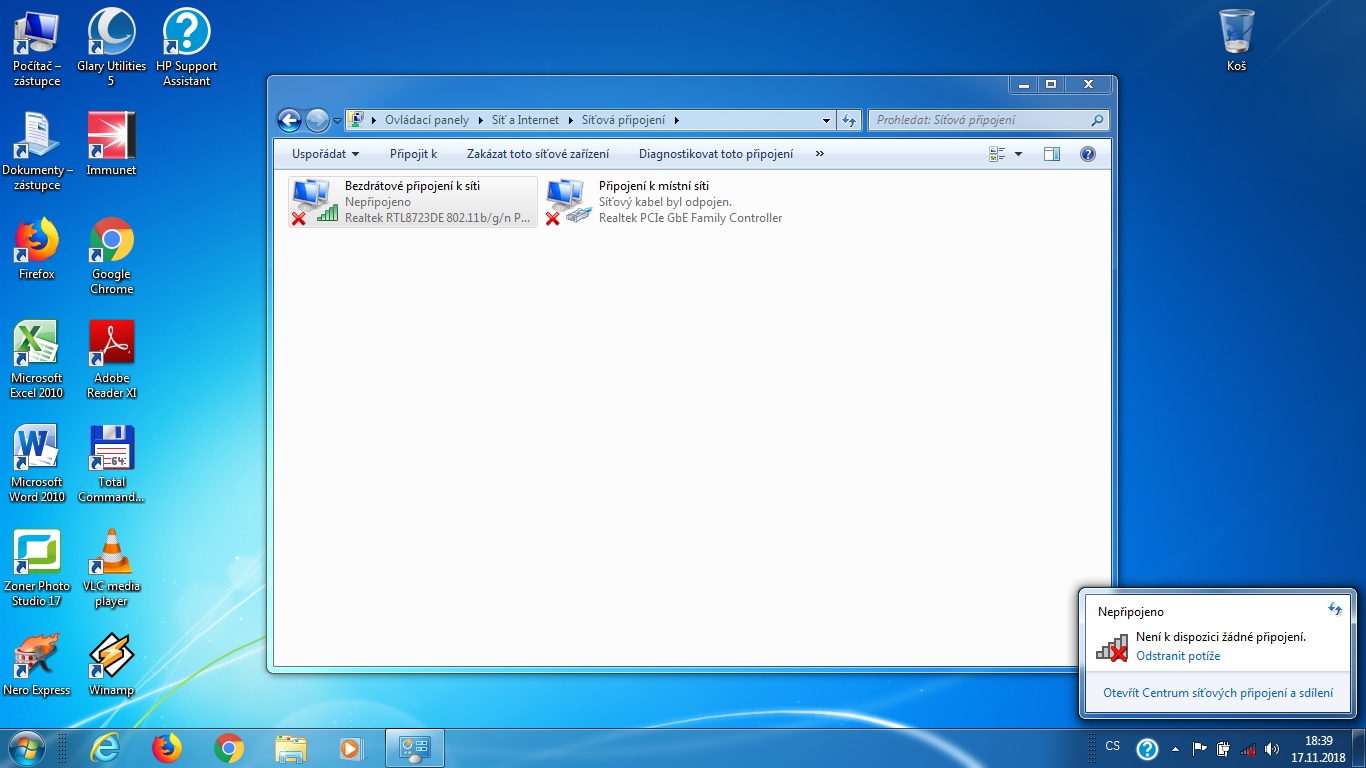The width and height of the screenshot is (1366, 768).
Task: Click Diagnostikovat toto připojení
Action: [x=716, y=154]
